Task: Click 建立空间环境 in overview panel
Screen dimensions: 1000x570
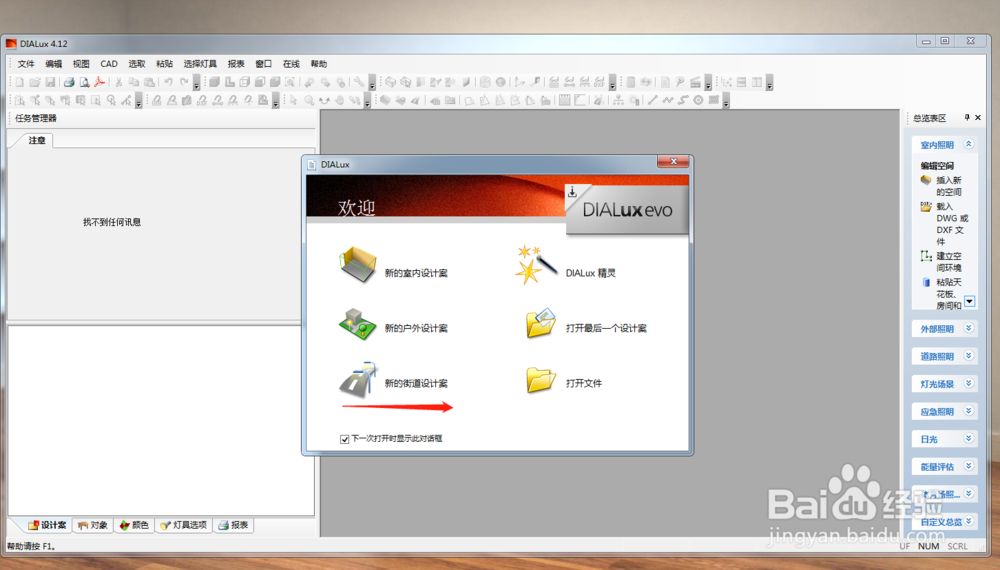Action: [948, 261]
